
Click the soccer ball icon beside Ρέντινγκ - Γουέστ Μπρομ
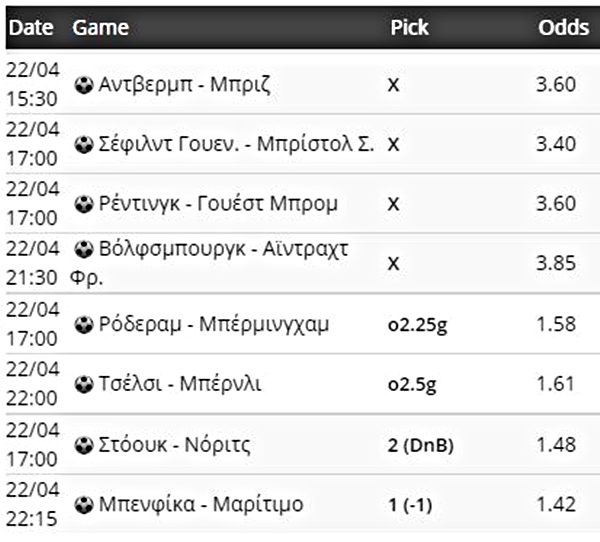84,204
